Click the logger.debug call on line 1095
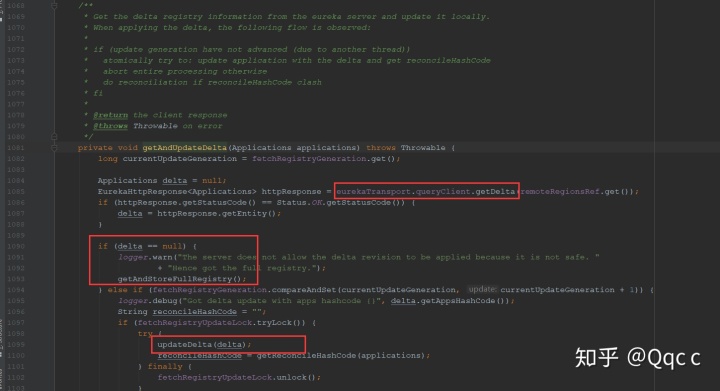Viewport: 720px width, 391px height. click(x=147, y=301)
